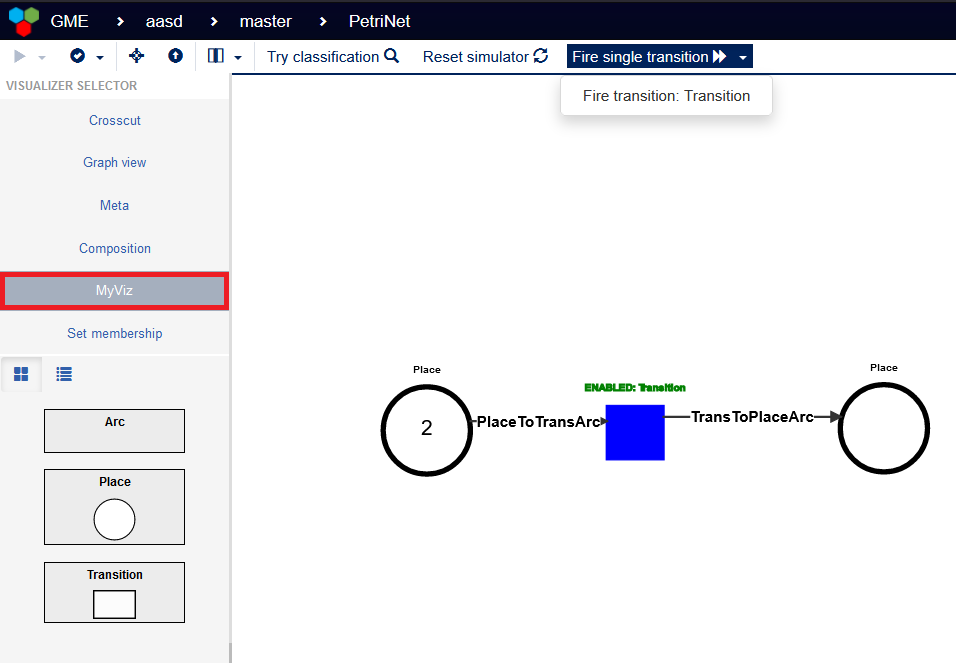Click the crosshair toolbar icon

click(x=136, y=57)
